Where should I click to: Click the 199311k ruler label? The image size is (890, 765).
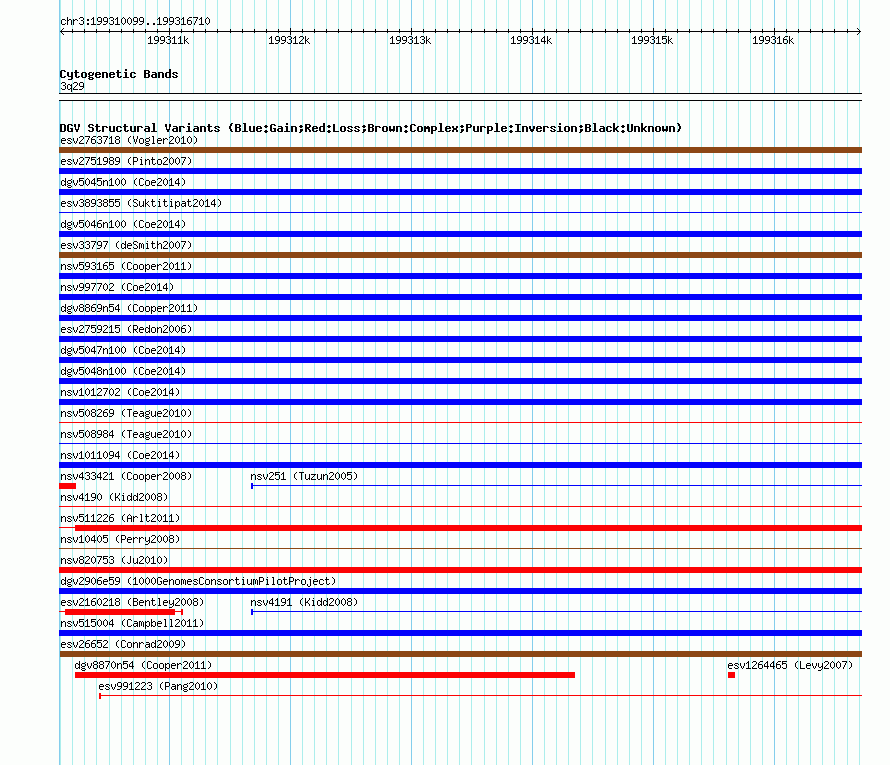tap(168, 40)
